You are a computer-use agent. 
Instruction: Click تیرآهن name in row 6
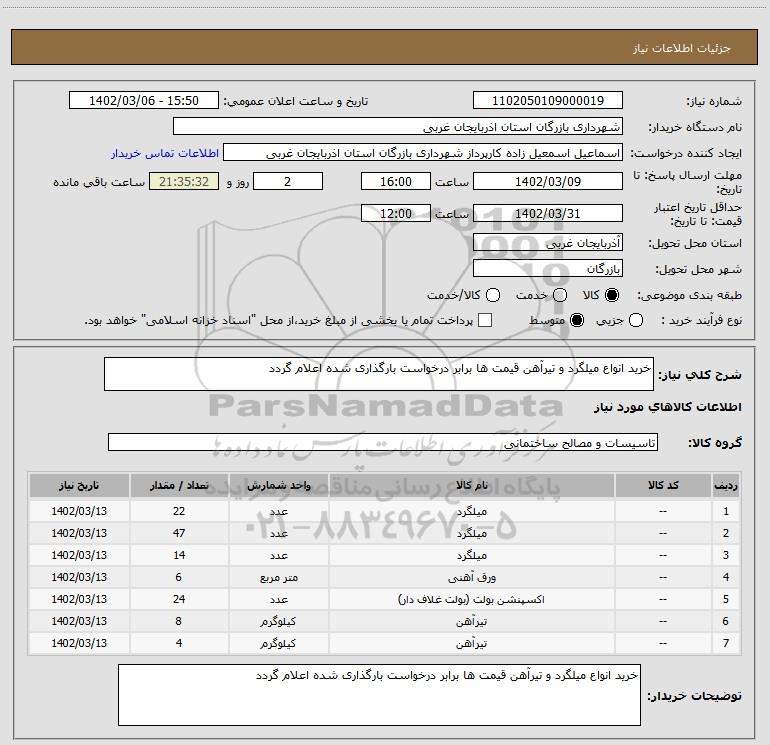[471, 621]
